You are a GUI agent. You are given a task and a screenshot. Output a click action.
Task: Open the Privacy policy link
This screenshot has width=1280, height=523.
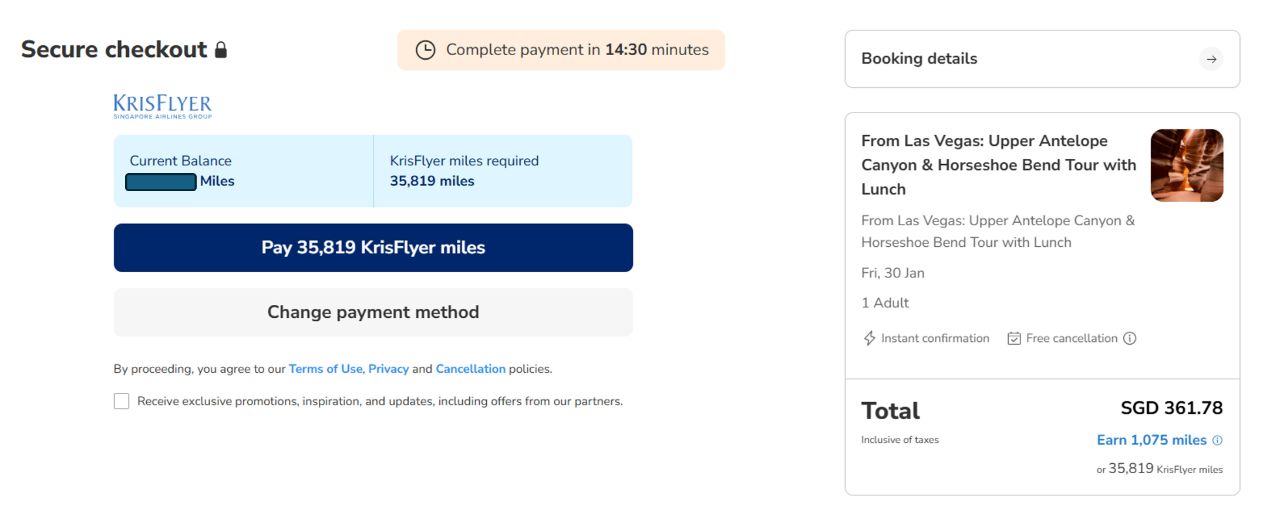click(388, 369)
